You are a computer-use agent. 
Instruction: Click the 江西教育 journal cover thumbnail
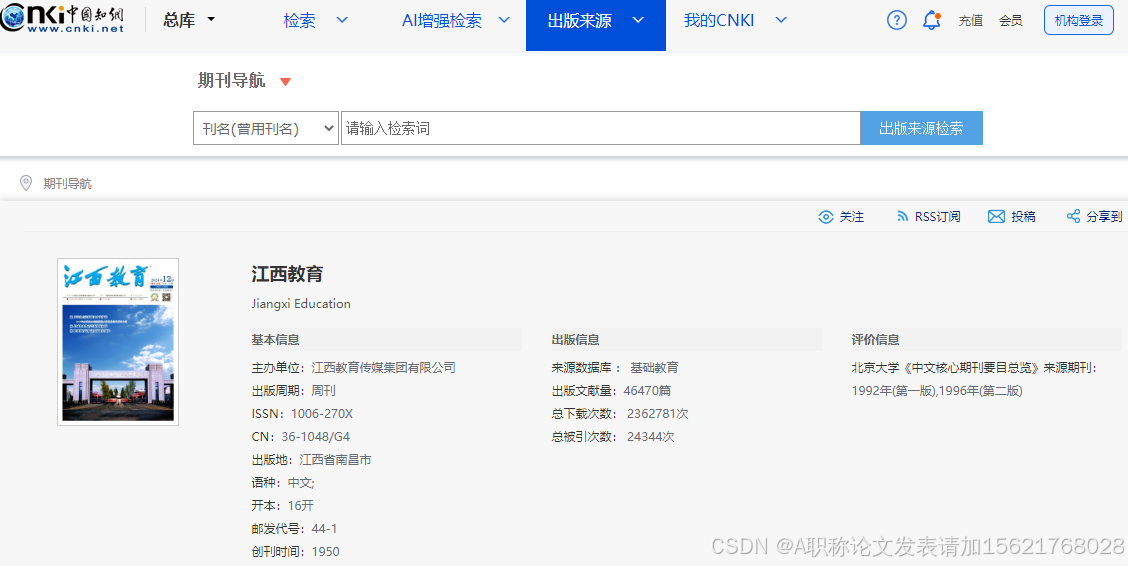(118, 342)
